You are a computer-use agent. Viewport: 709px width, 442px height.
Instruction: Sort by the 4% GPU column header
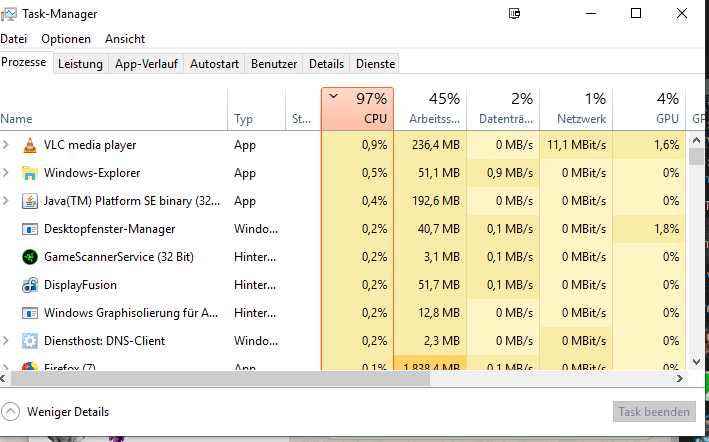pos(649,109)
